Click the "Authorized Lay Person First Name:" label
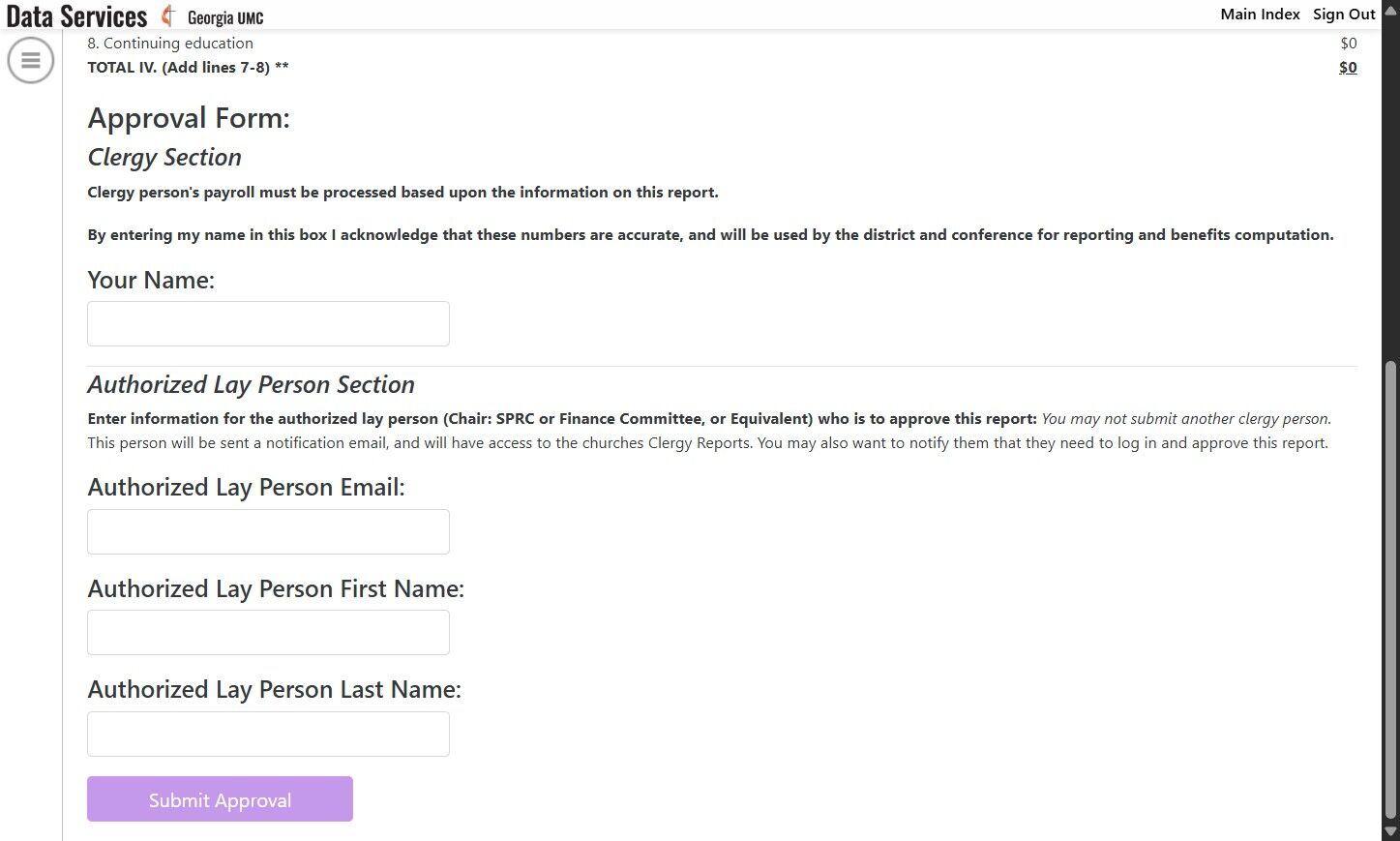Screen dimensions: 1400x841 point(276,588)
